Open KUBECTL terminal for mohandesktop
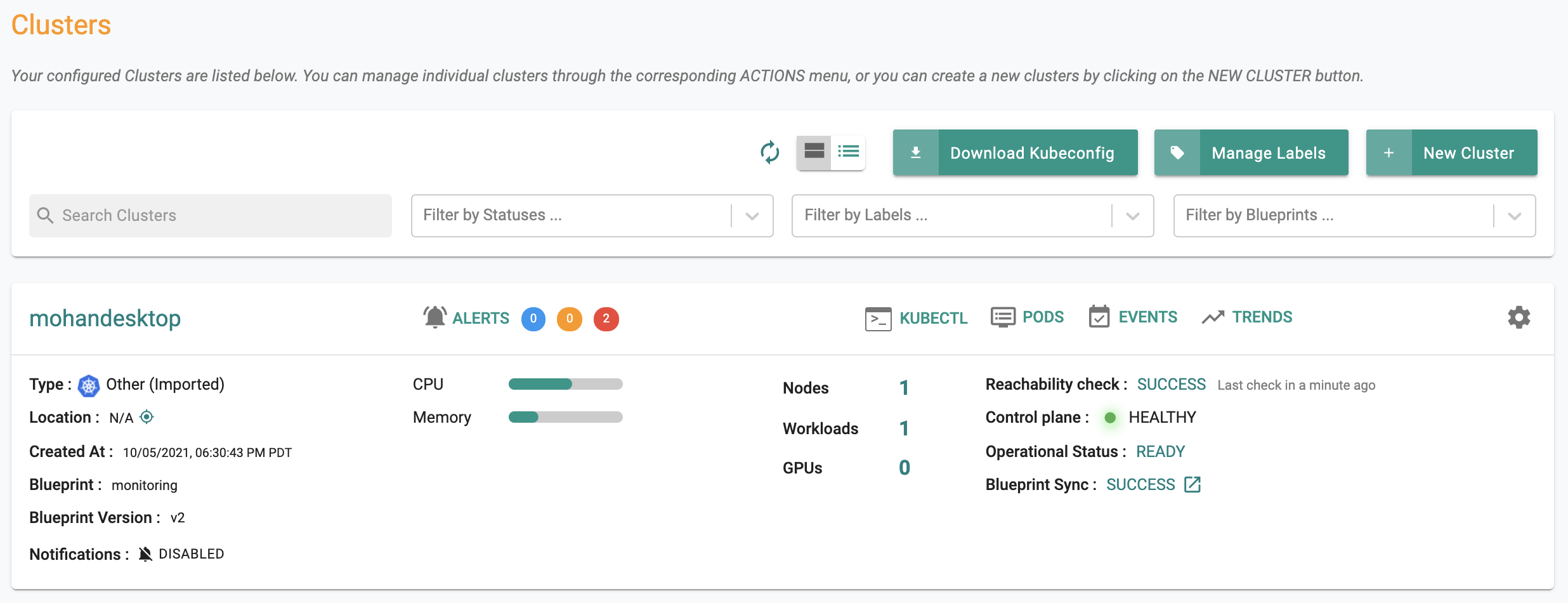The width and height of the screenshot is (1568, 603). click(x=917, y=318)
